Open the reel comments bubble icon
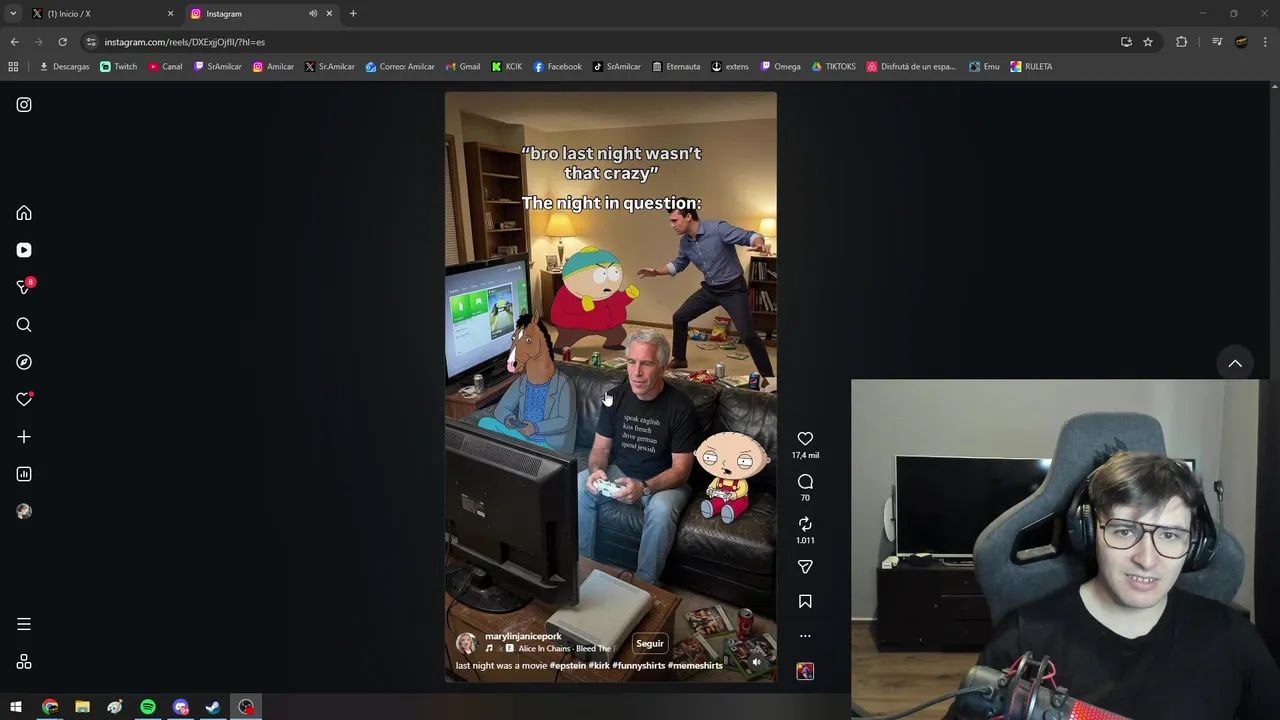Viewport: 1280px width, 720px height. (x=805, y=482)
